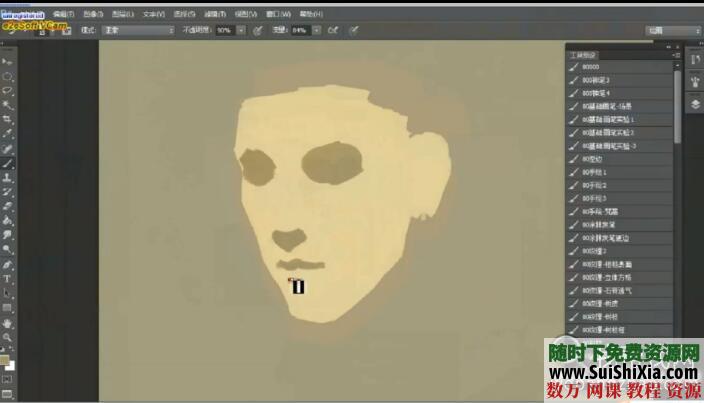Toggle Quick Mask mode below the color swatches
Image resolution: width=704 pixels, height=403 pixels.
click(x=8, y=380)
